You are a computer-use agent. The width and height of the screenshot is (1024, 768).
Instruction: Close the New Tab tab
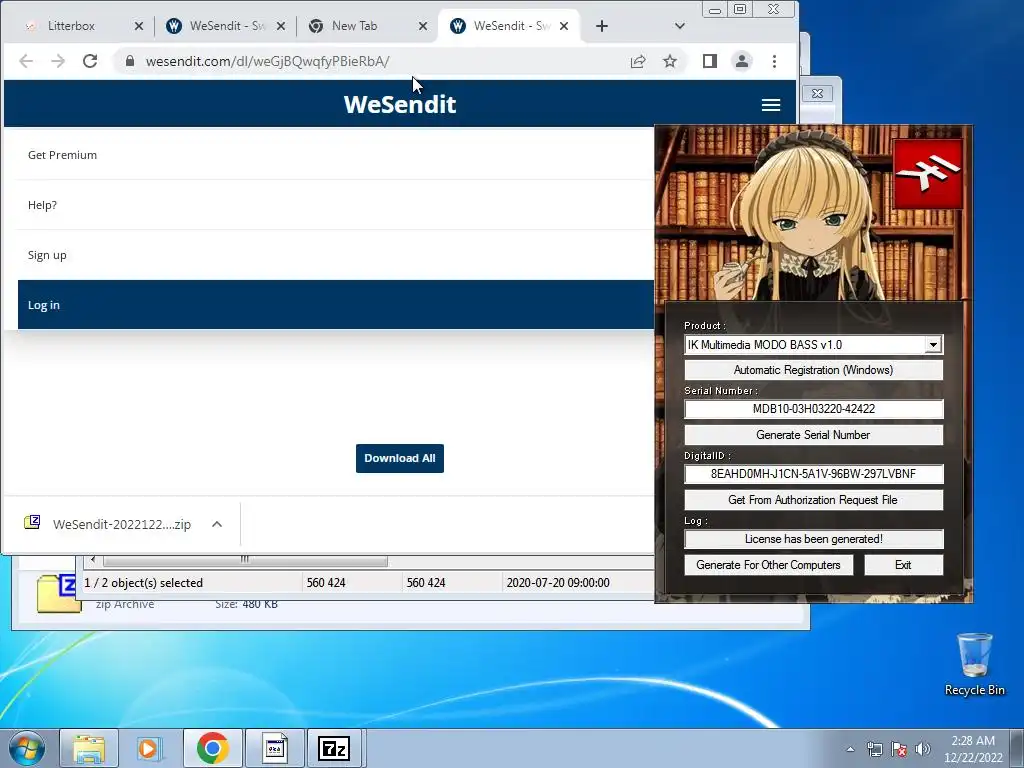coord(423,26)
